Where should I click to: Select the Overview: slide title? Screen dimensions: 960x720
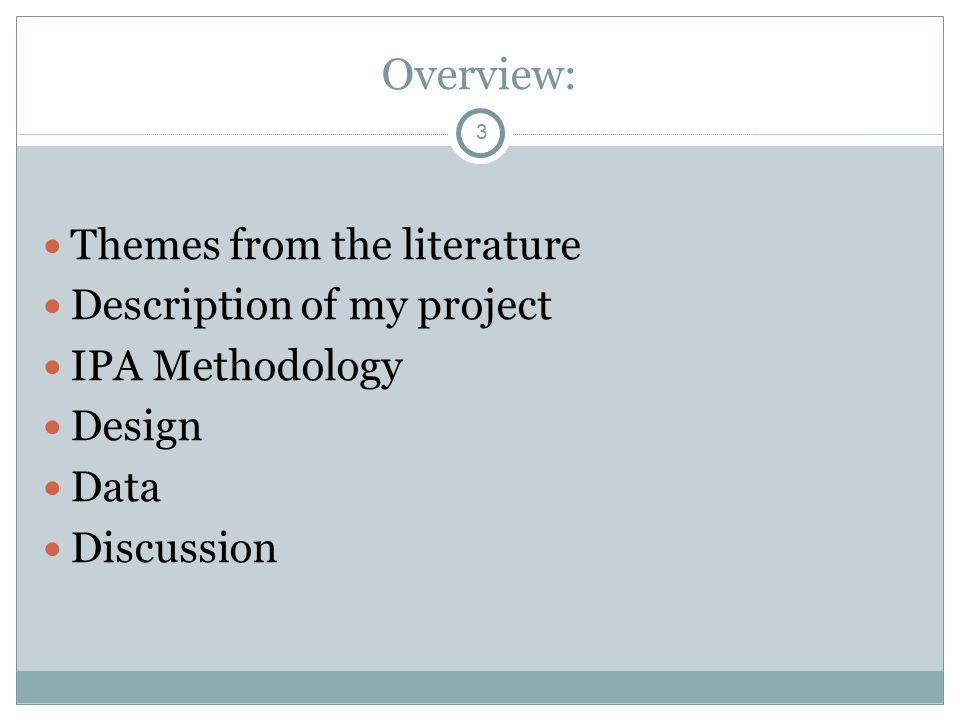(479, 74)
